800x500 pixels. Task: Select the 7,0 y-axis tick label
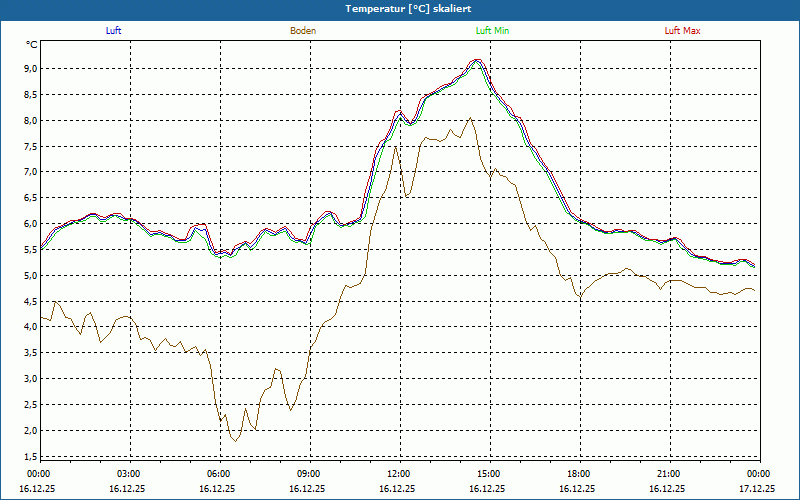pyautogui.click(x=30, y=172)
